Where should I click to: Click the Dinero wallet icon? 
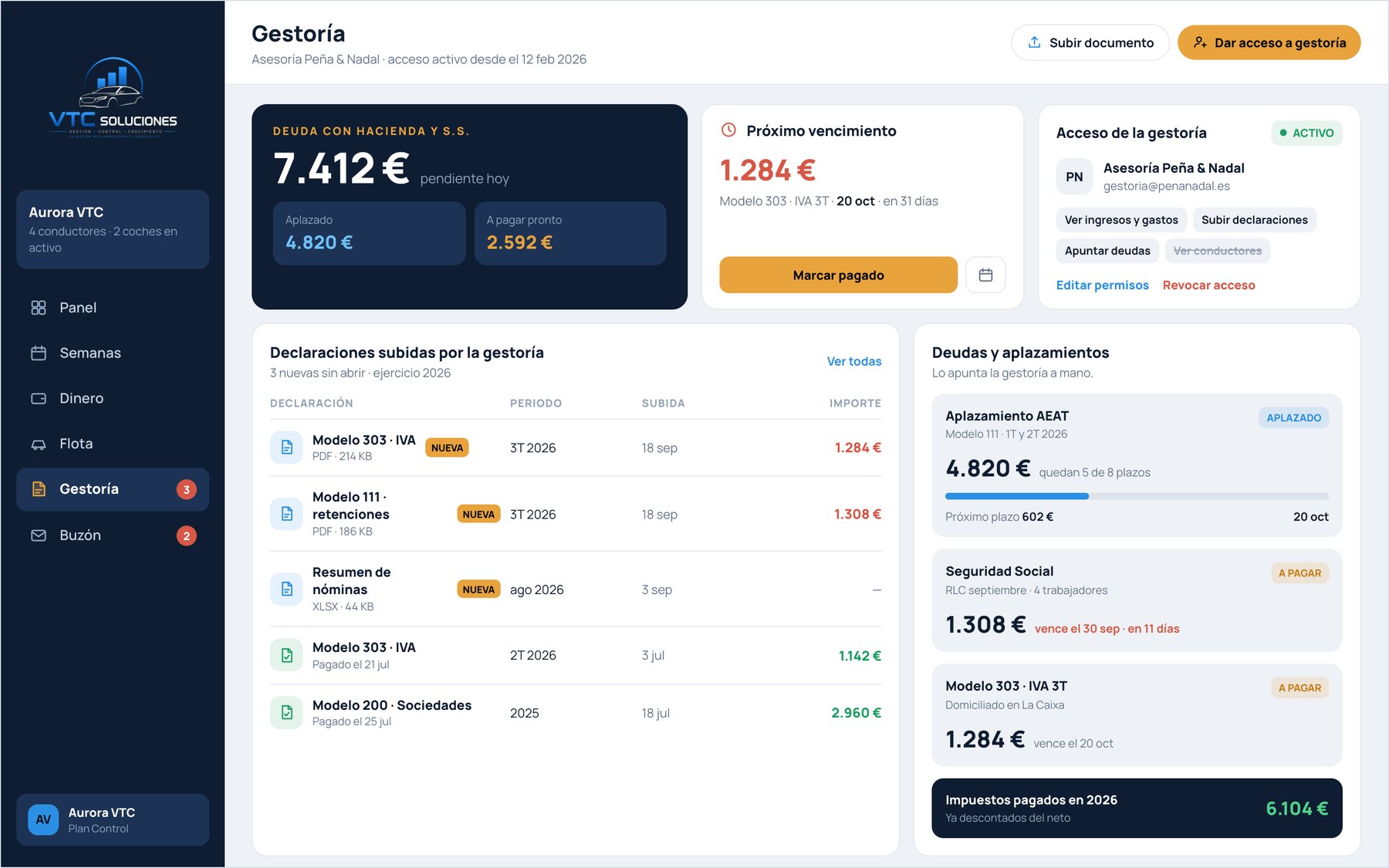tap(39, 399)
